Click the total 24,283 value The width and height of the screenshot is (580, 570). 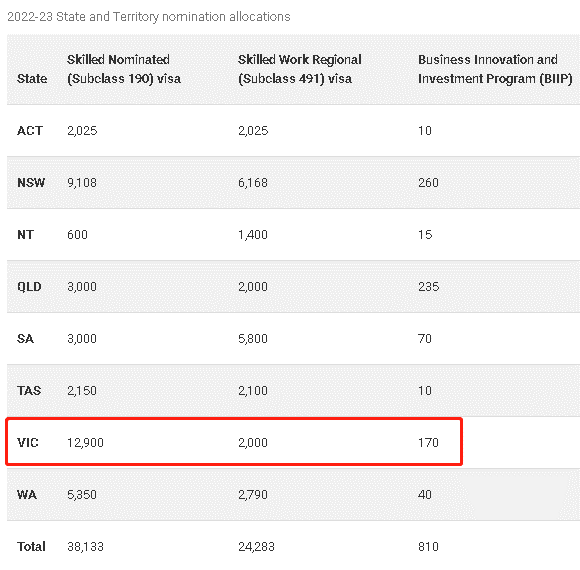point(256,547)
